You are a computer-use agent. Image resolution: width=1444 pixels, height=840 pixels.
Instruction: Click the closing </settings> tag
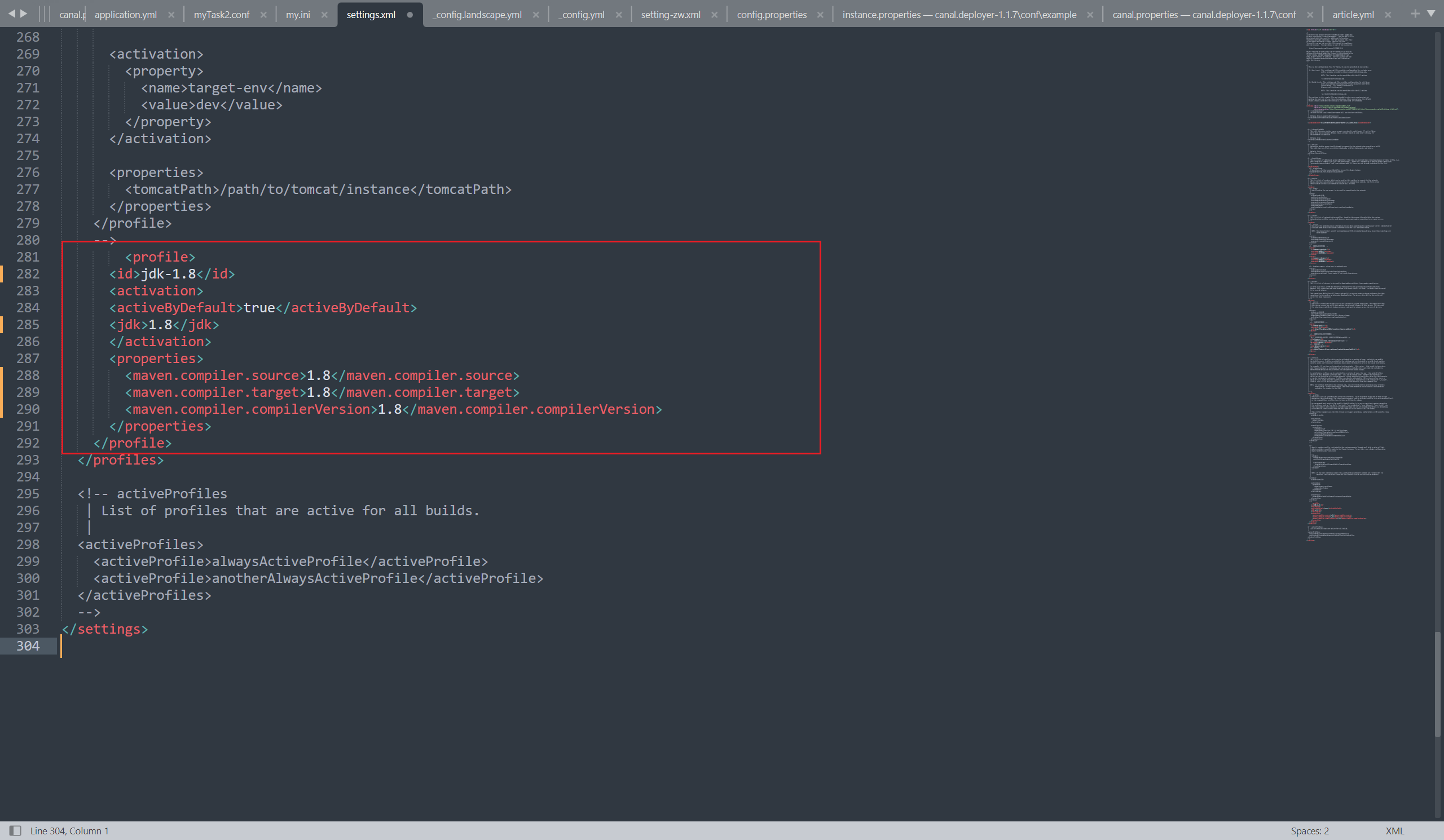tap(105, 629)
